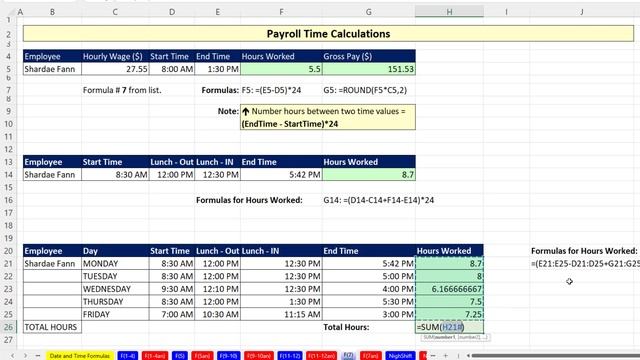This screenshot has width=640, height=360.
Task: Select the FRIDAY cell
Action: (115, 314)
